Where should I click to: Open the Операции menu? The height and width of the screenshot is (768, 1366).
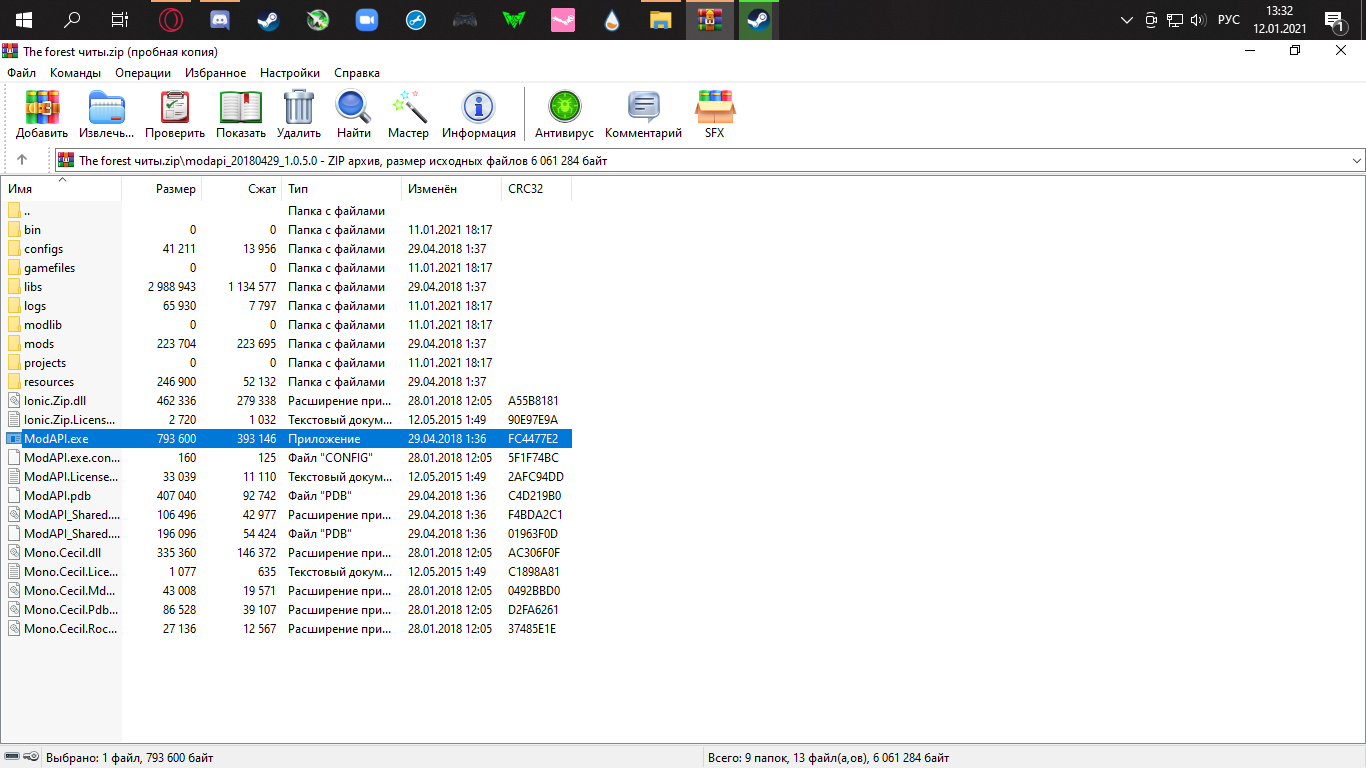[143, 73]
